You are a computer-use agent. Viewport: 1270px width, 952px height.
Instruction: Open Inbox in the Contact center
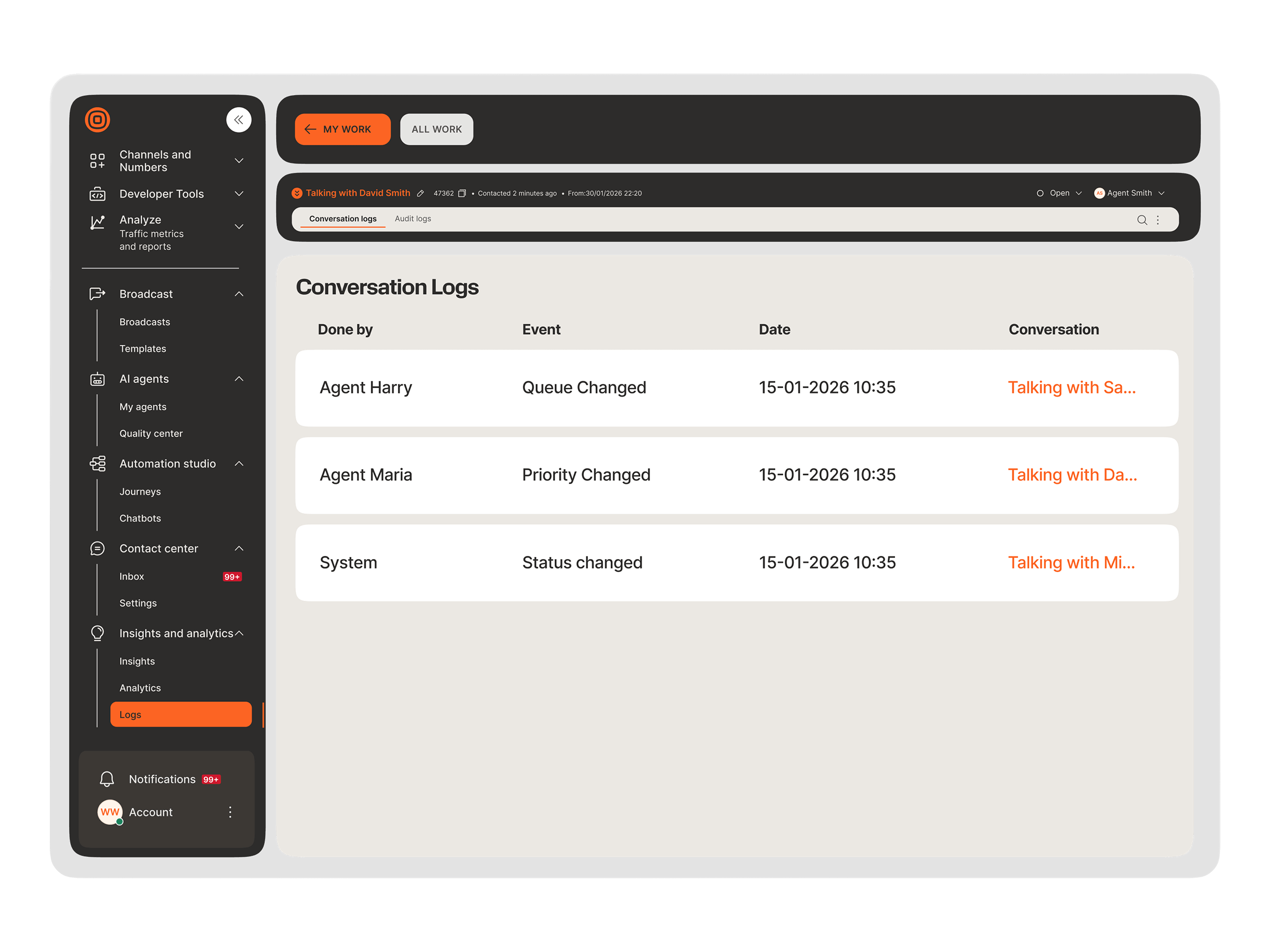(x=131, y=576)
